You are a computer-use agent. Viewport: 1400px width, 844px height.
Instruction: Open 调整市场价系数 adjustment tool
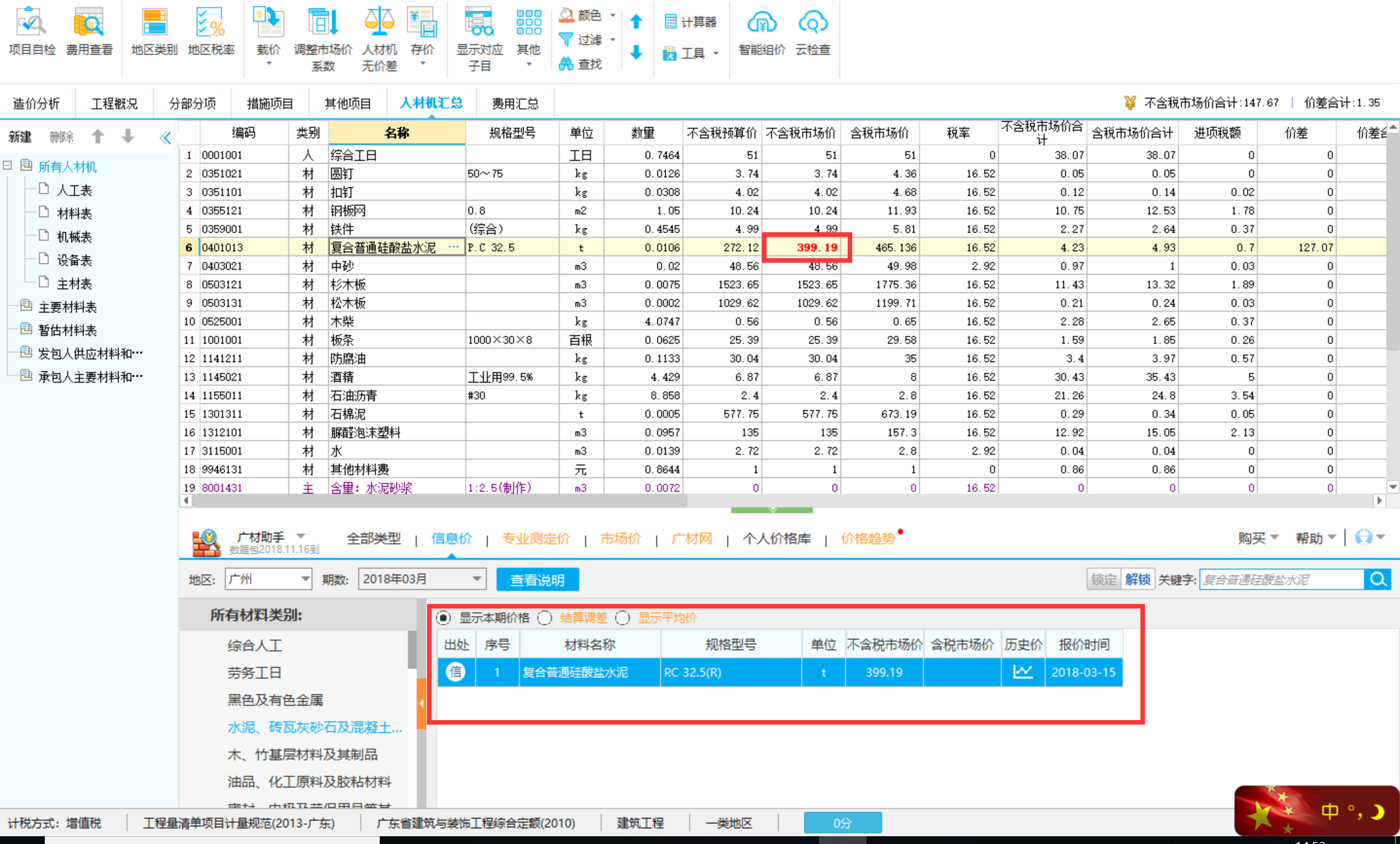click(x=323, y=38)
